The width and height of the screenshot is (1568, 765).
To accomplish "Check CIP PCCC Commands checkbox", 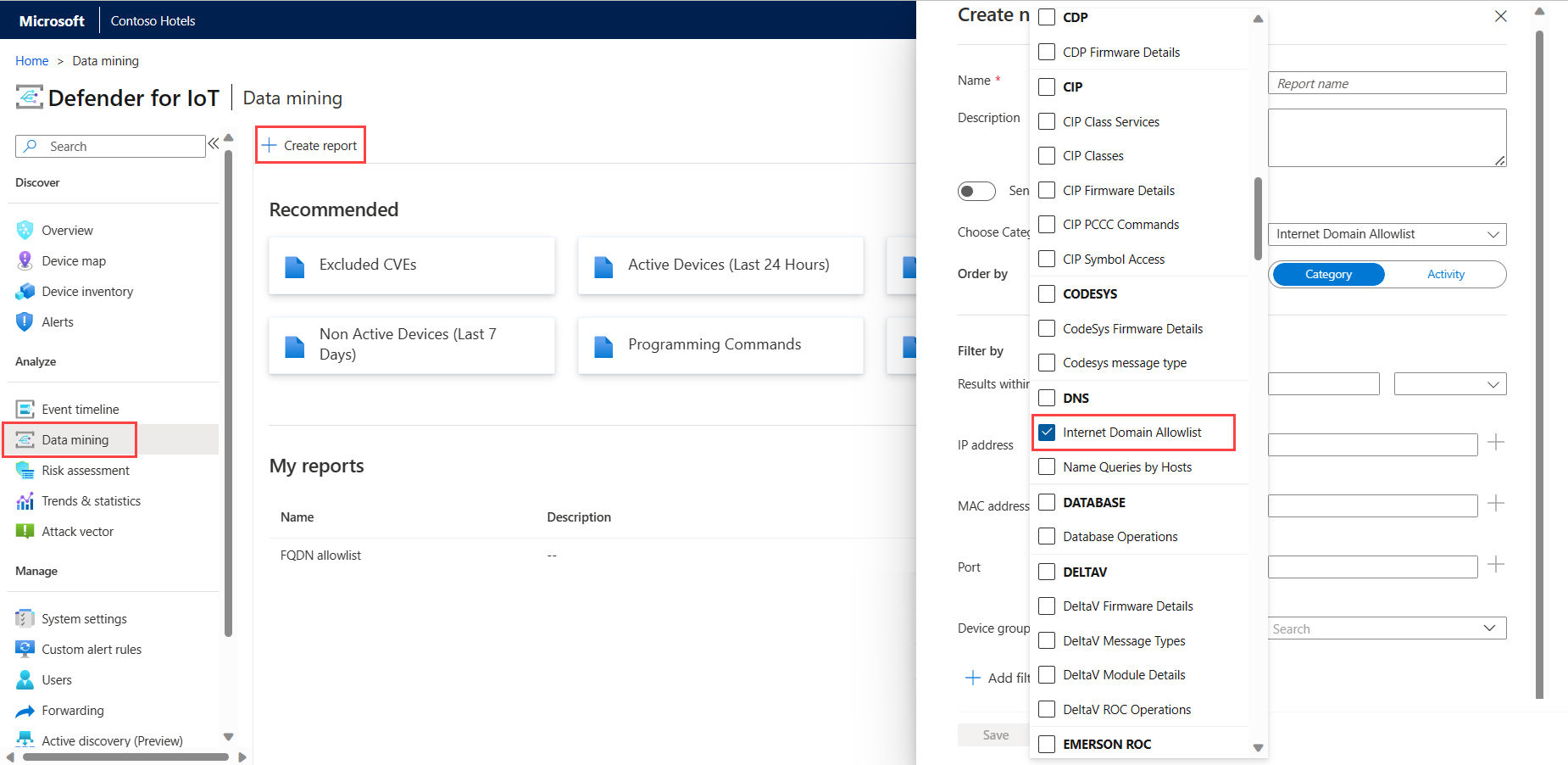I will (x=1047, y=224).
